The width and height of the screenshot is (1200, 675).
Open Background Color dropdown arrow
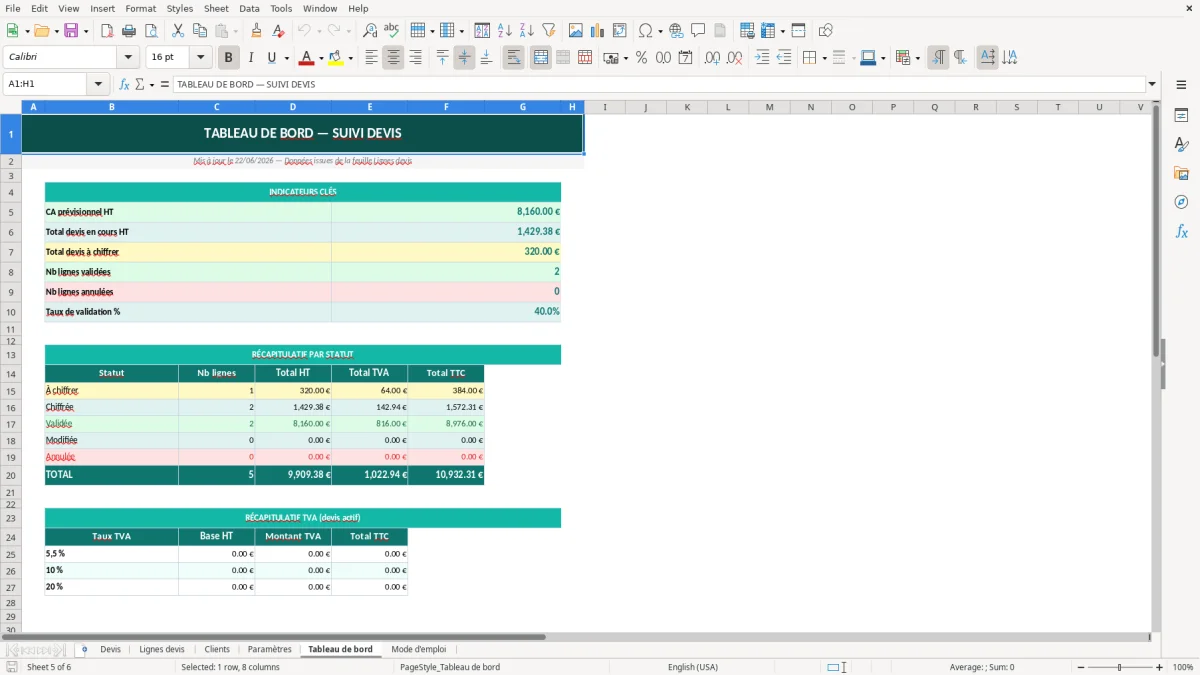coord(350,58)
